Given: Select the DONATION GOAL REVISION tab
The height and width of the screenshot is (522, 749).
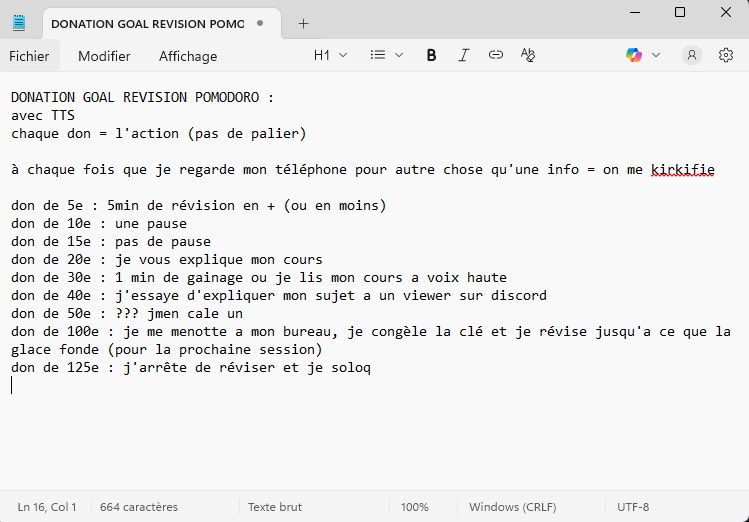Looking at the screenshot, I should pyautogui.click(x=162, y=24).
